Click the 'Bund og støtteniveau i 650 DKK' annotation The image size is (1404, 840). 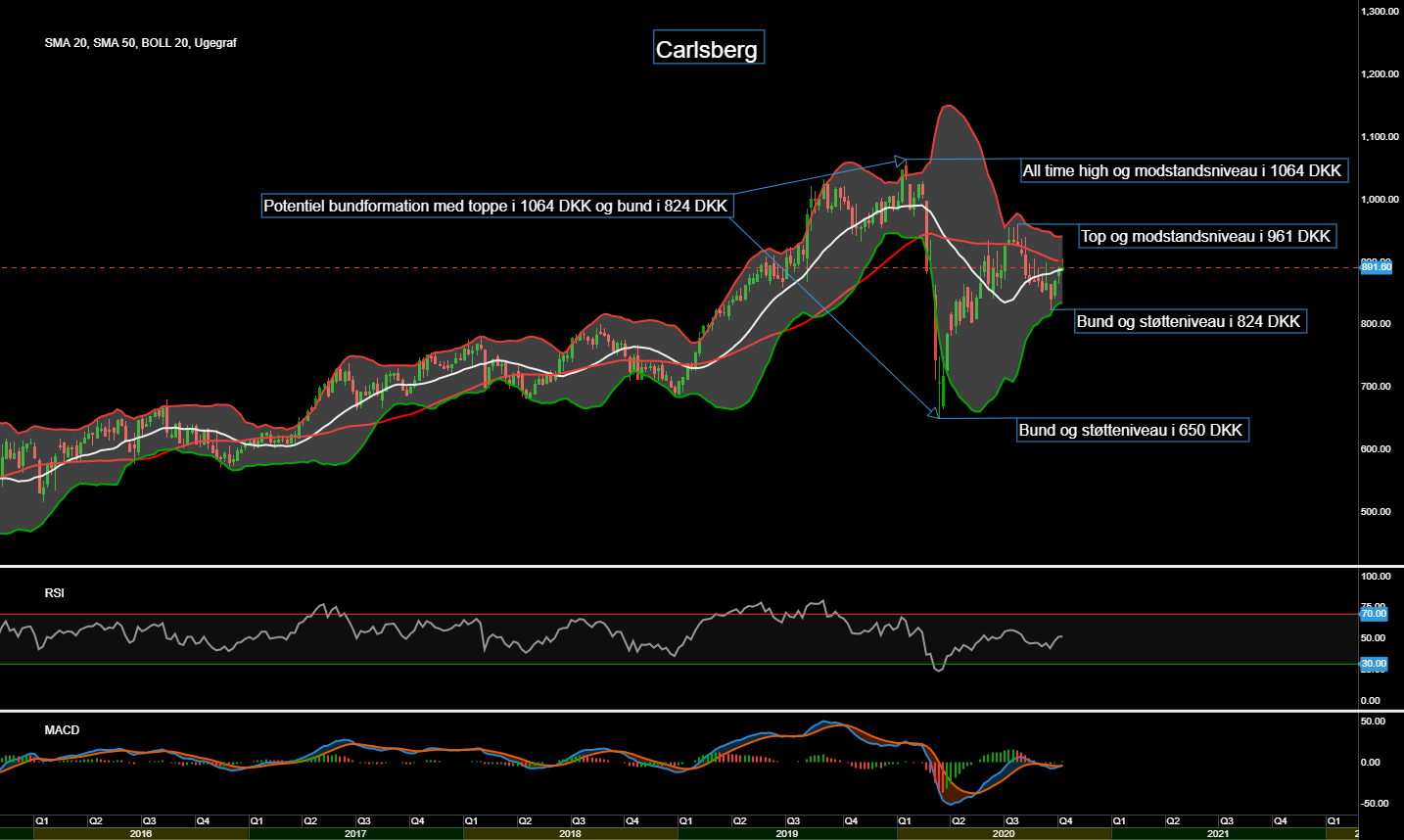[1132, 430]
